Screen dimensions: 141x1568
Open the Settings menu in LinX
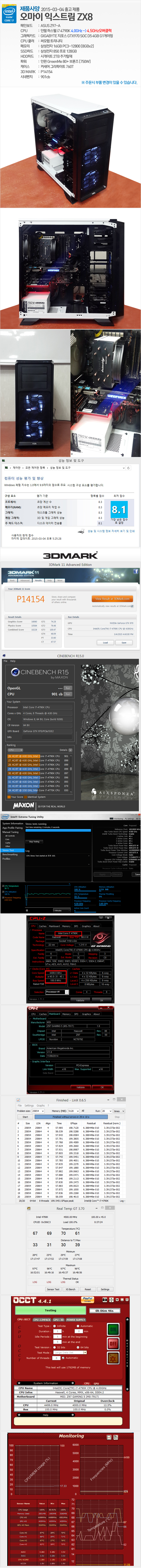pos(29,1105)
